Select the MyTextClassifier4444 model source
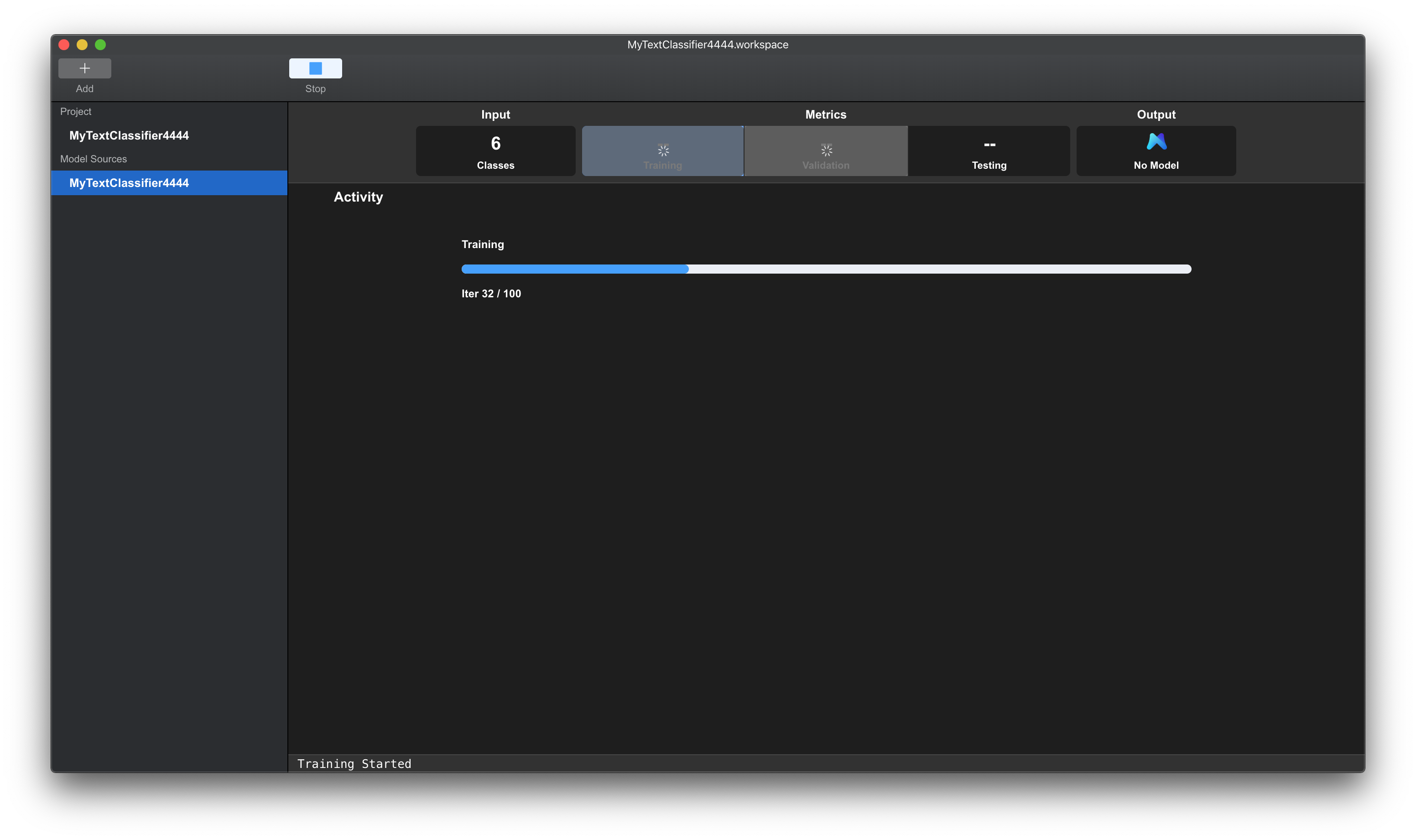This screenshot has width=1416, height=840. (129, 183)
